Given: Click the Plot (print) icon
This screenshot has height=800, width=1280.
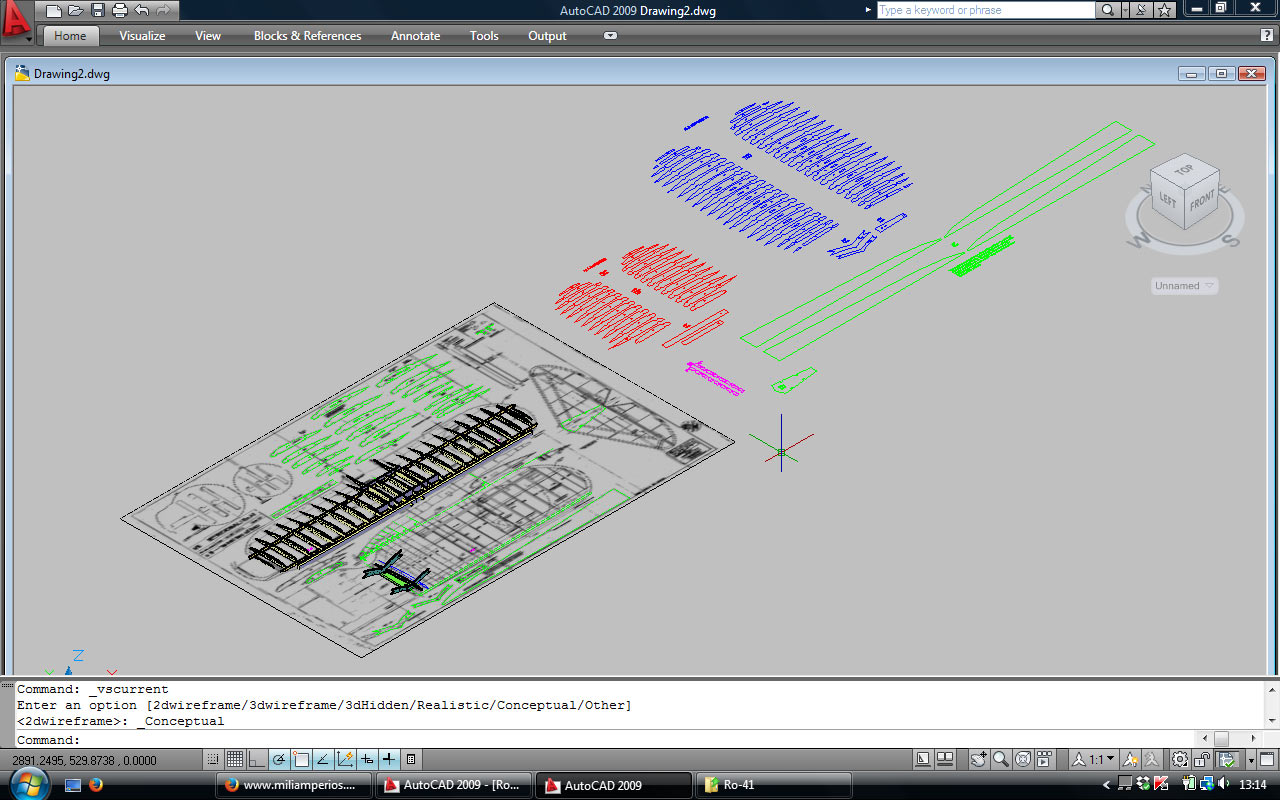Looking at the screenshot, I should coord(120,11).
